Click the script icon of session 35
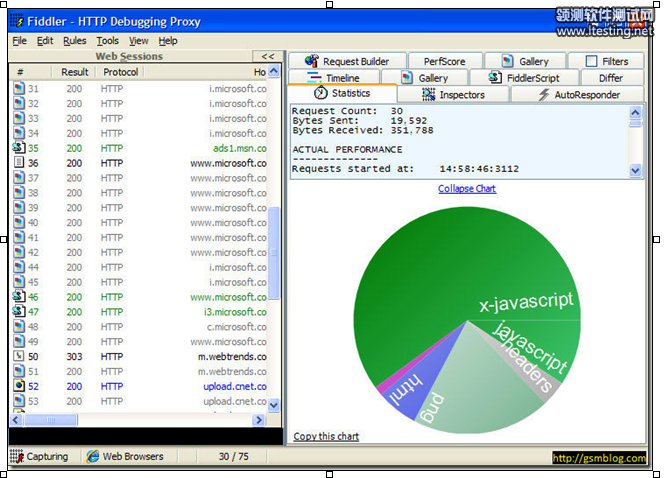 pyautogui.click(x=19, y=148)
